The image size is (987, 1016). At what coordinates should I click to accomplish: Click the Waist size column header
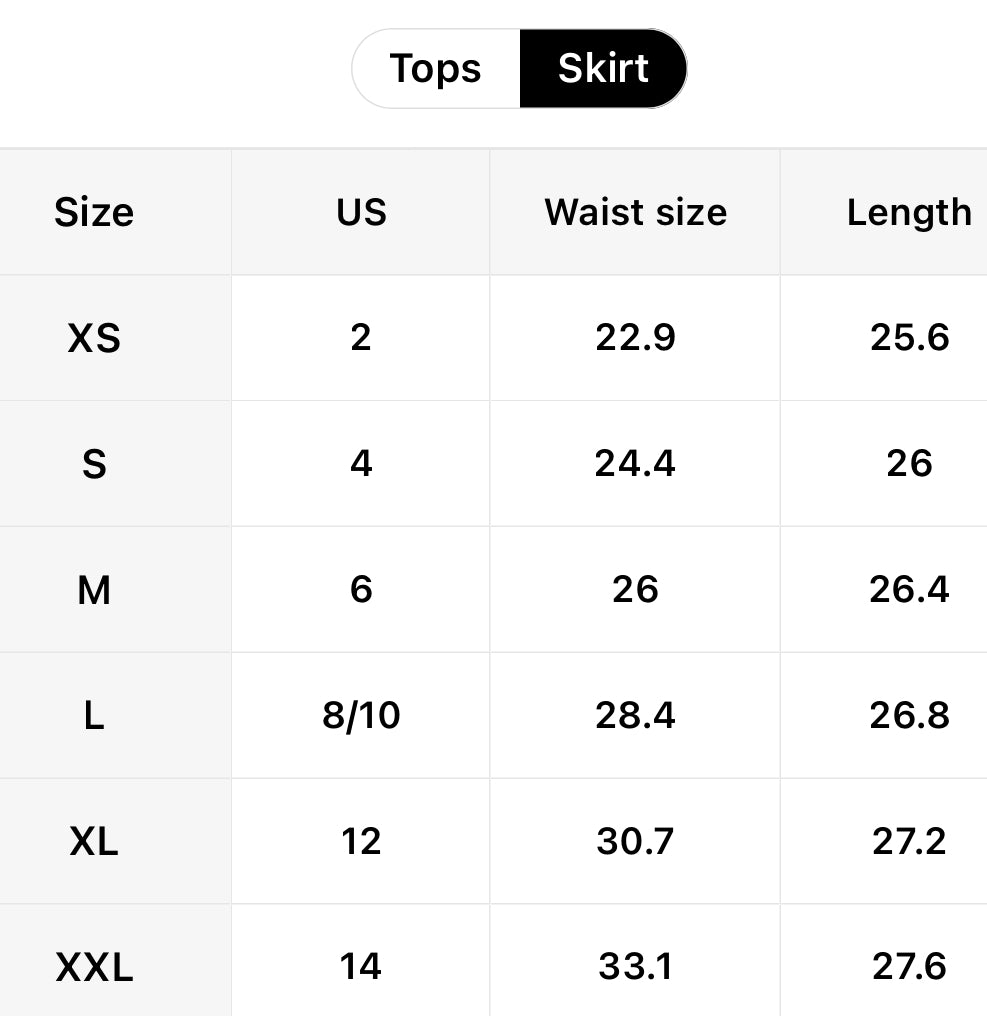click(x=634, y=212)
